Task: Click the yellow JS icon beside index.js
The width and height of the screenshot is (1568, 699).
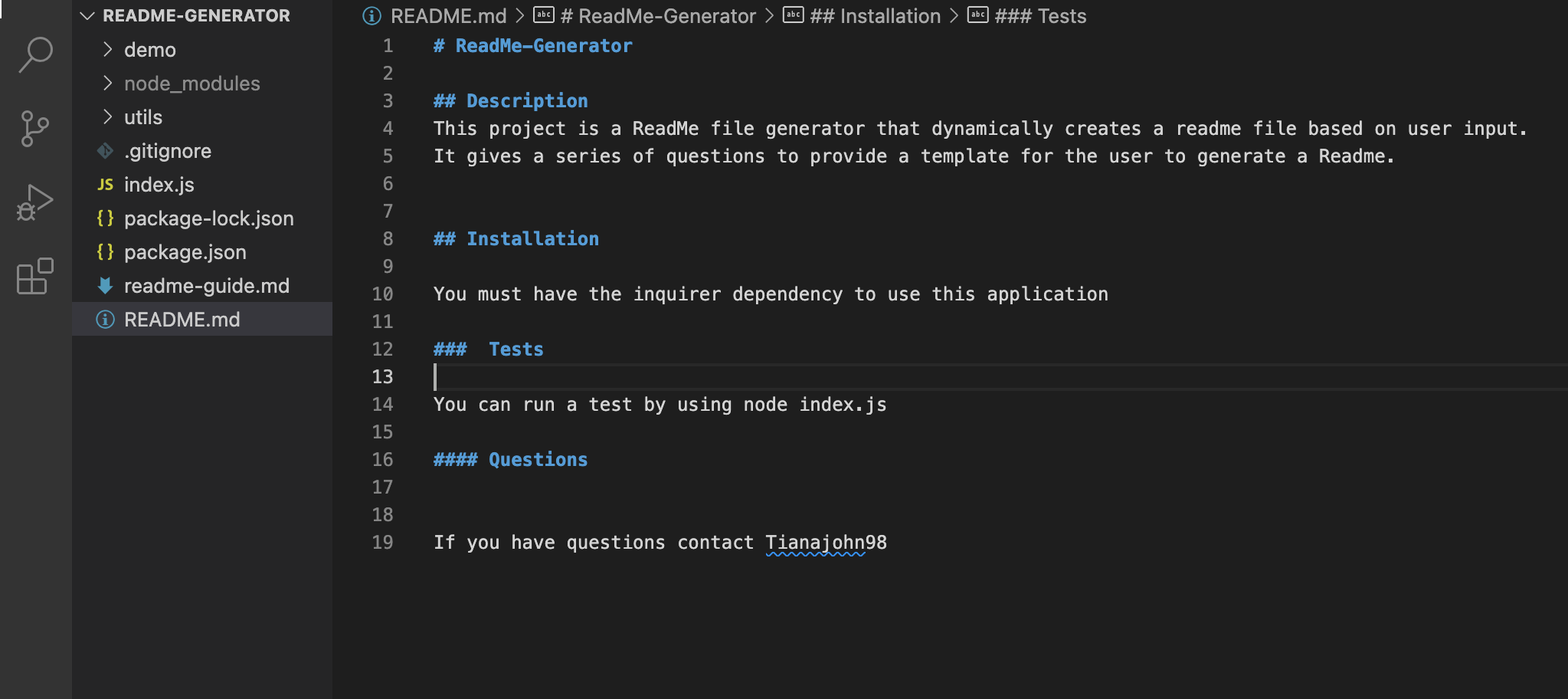Action: point(105,184)
